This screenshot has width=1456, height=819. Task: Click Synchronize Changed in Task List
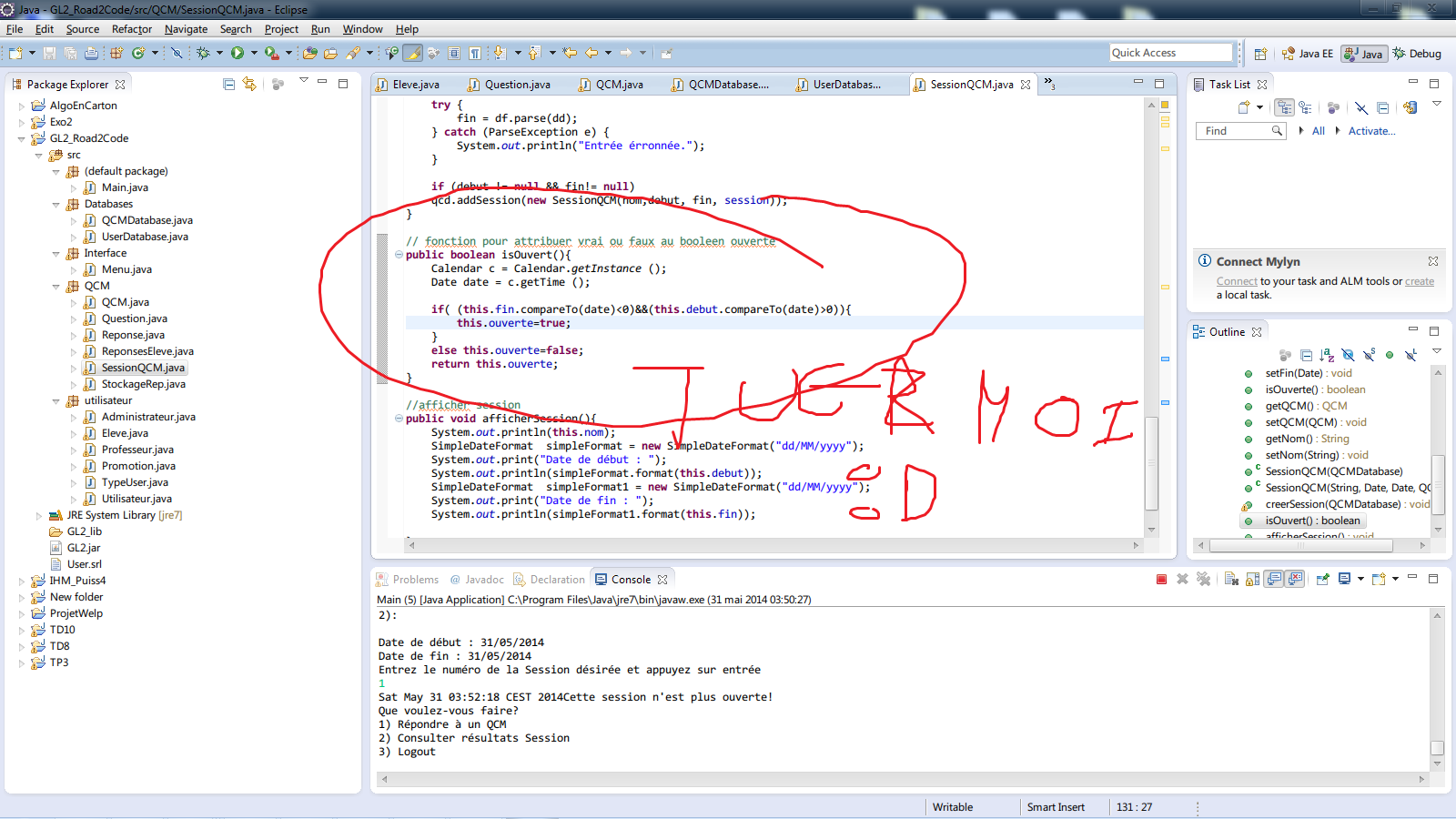tap(1410, 107)
